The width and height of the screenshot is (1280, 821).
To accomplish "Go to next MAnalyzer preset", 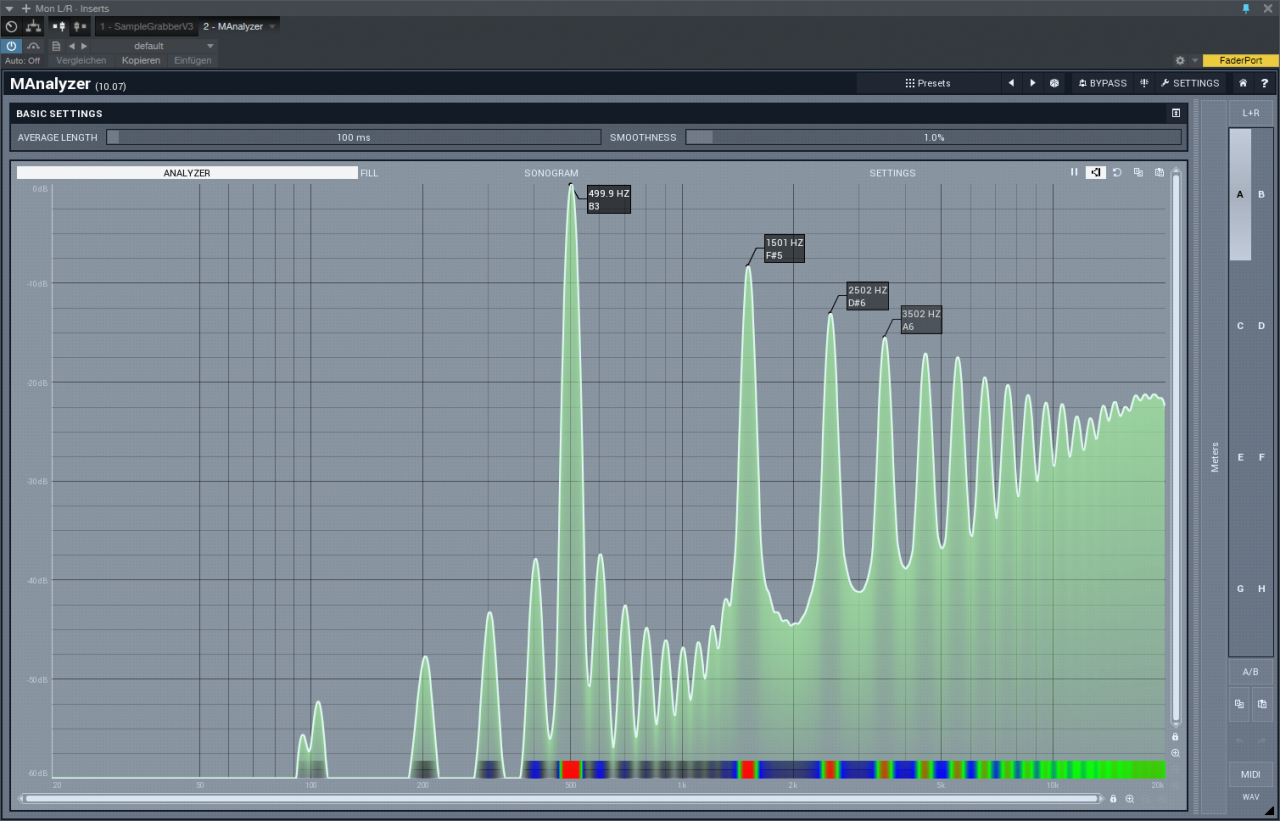I will [1033, 83].
